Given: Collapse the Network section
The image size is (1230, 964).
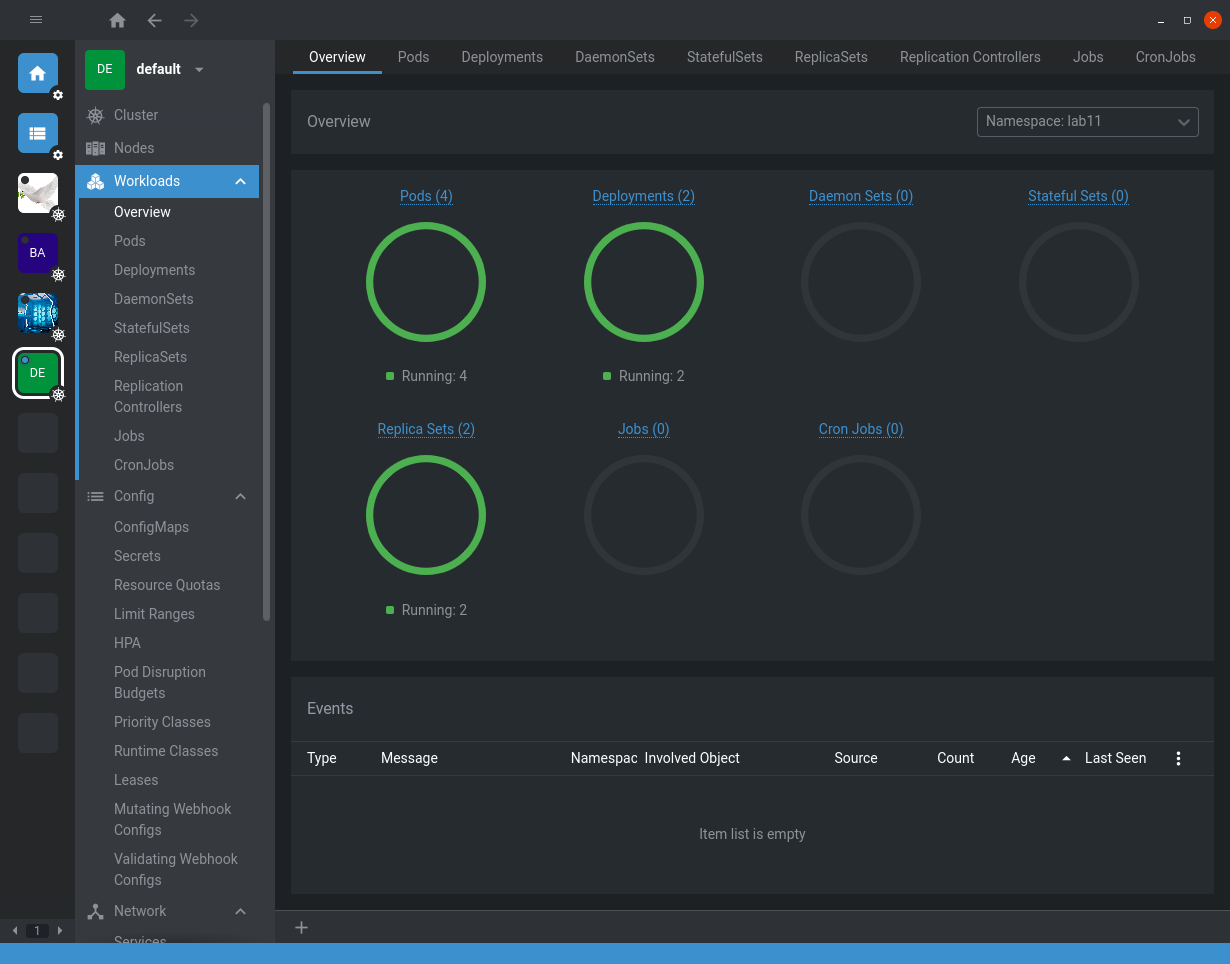Looking at the screenshot, I should (x=240, y=911).
